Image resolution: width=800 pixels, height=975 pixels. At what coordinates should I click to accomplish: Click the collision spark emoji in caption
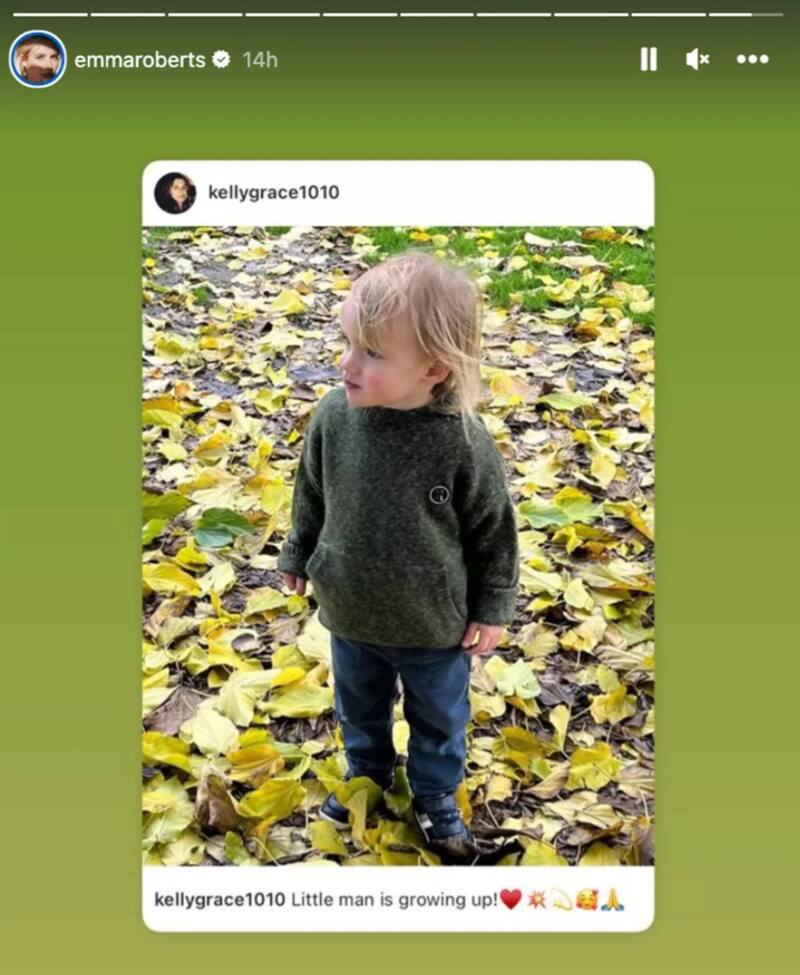click(x=536, y=899)
